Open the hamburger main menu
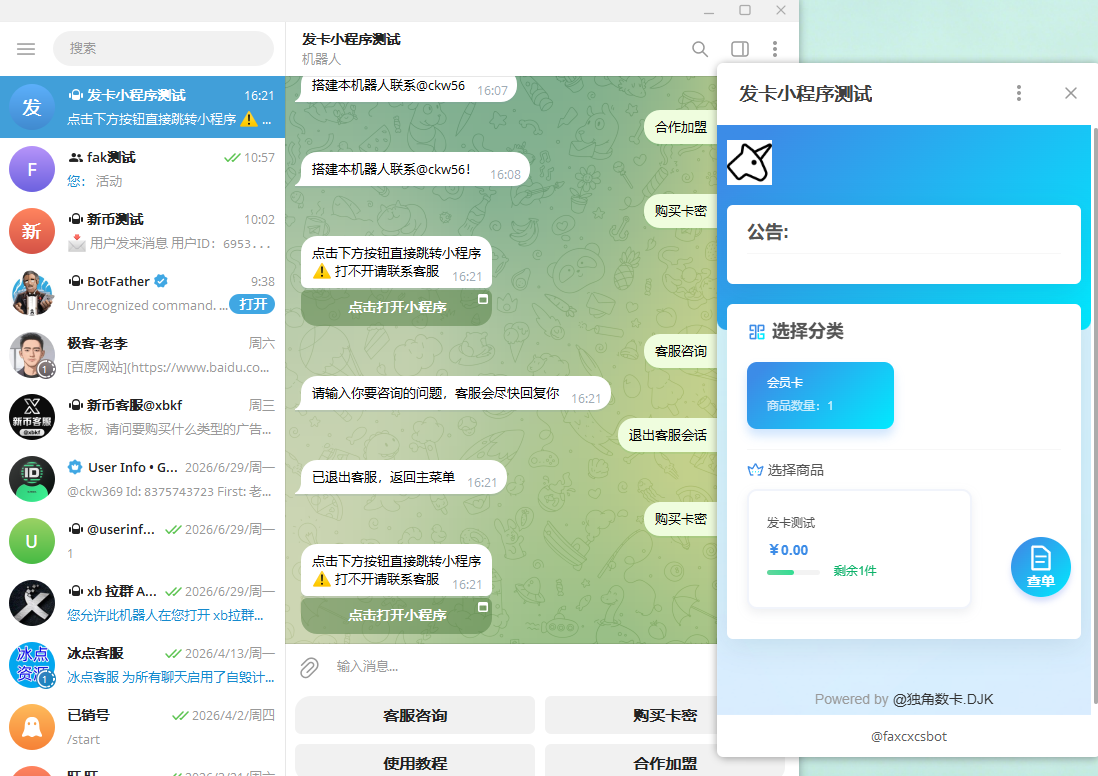 click(x=26, y=48)
